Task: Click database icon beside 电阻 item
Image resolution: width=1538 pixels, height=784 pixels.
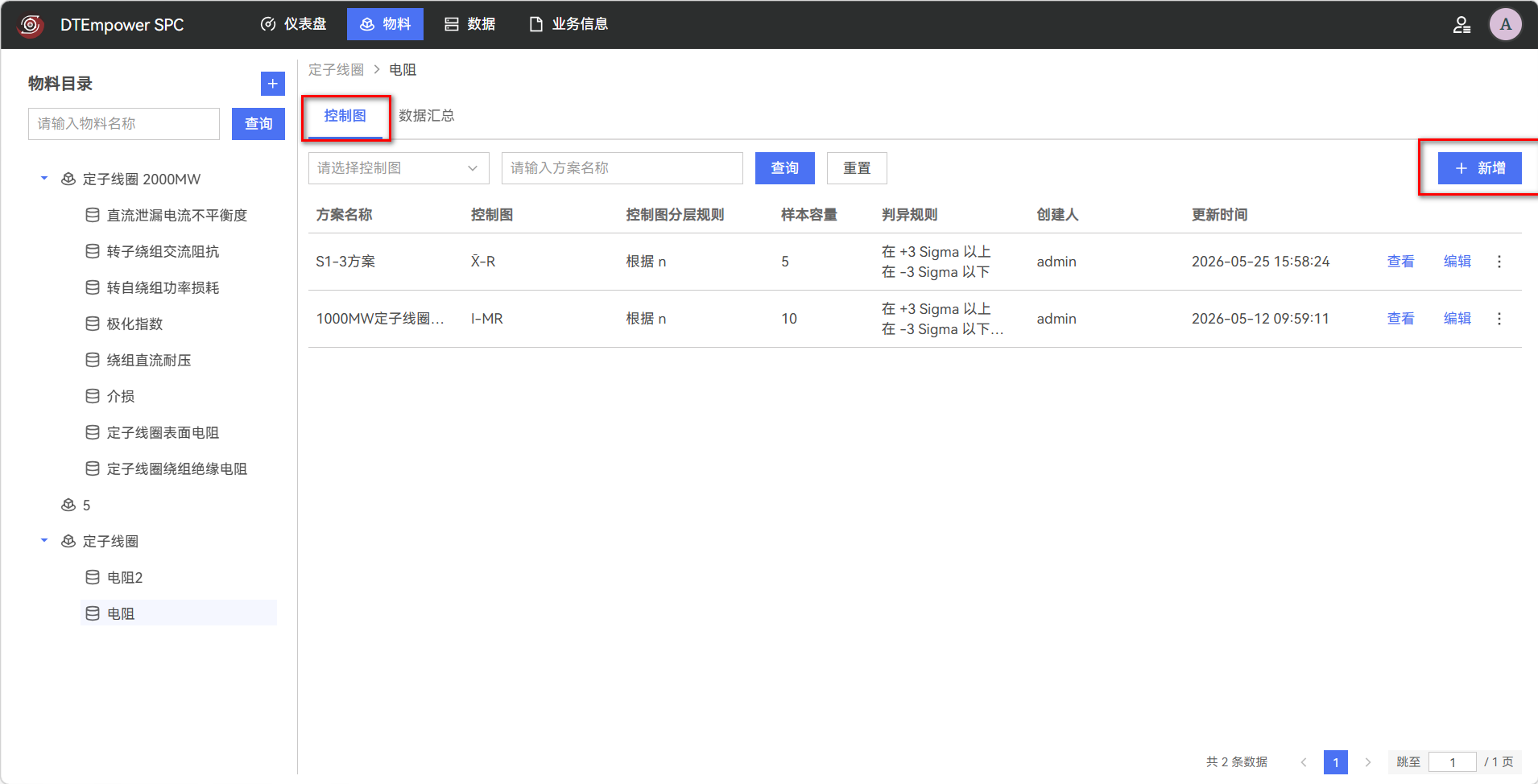Action: point(93,613)
